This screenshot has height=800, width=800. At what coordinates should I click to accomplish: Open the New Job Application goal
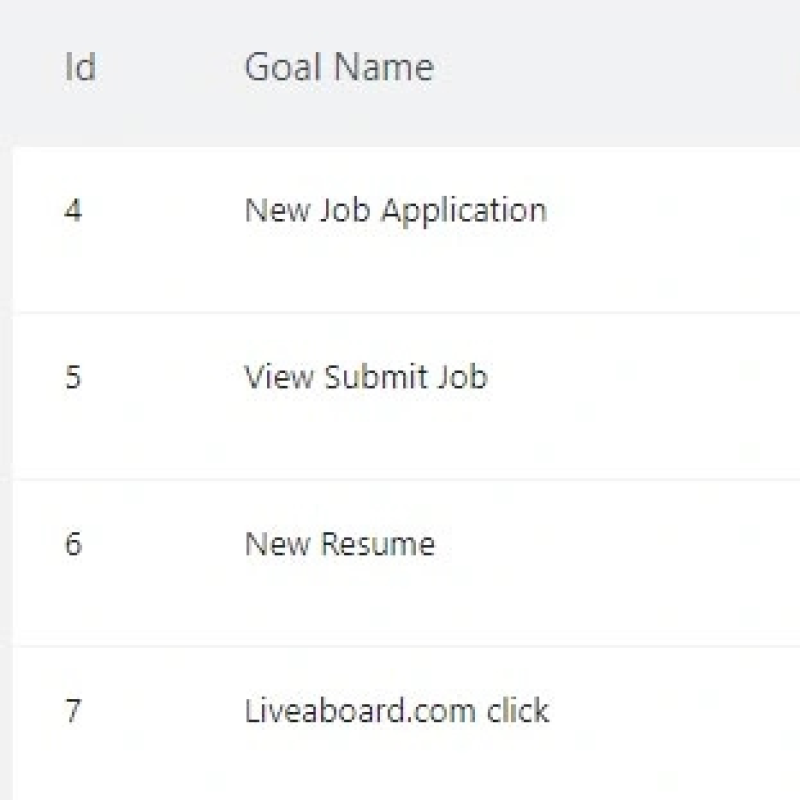point(395,211)
